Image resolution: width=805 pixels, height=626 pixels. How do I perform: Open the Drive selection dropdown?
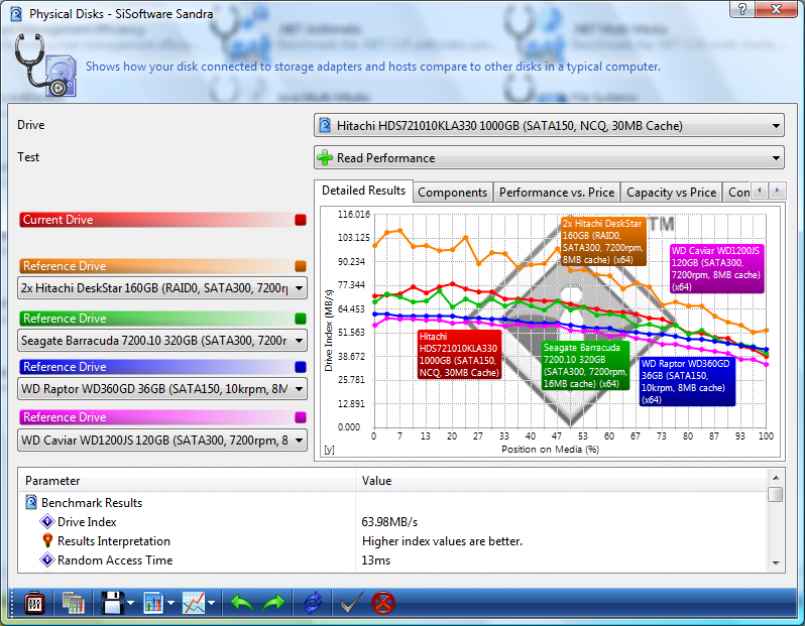click(549, 126)
